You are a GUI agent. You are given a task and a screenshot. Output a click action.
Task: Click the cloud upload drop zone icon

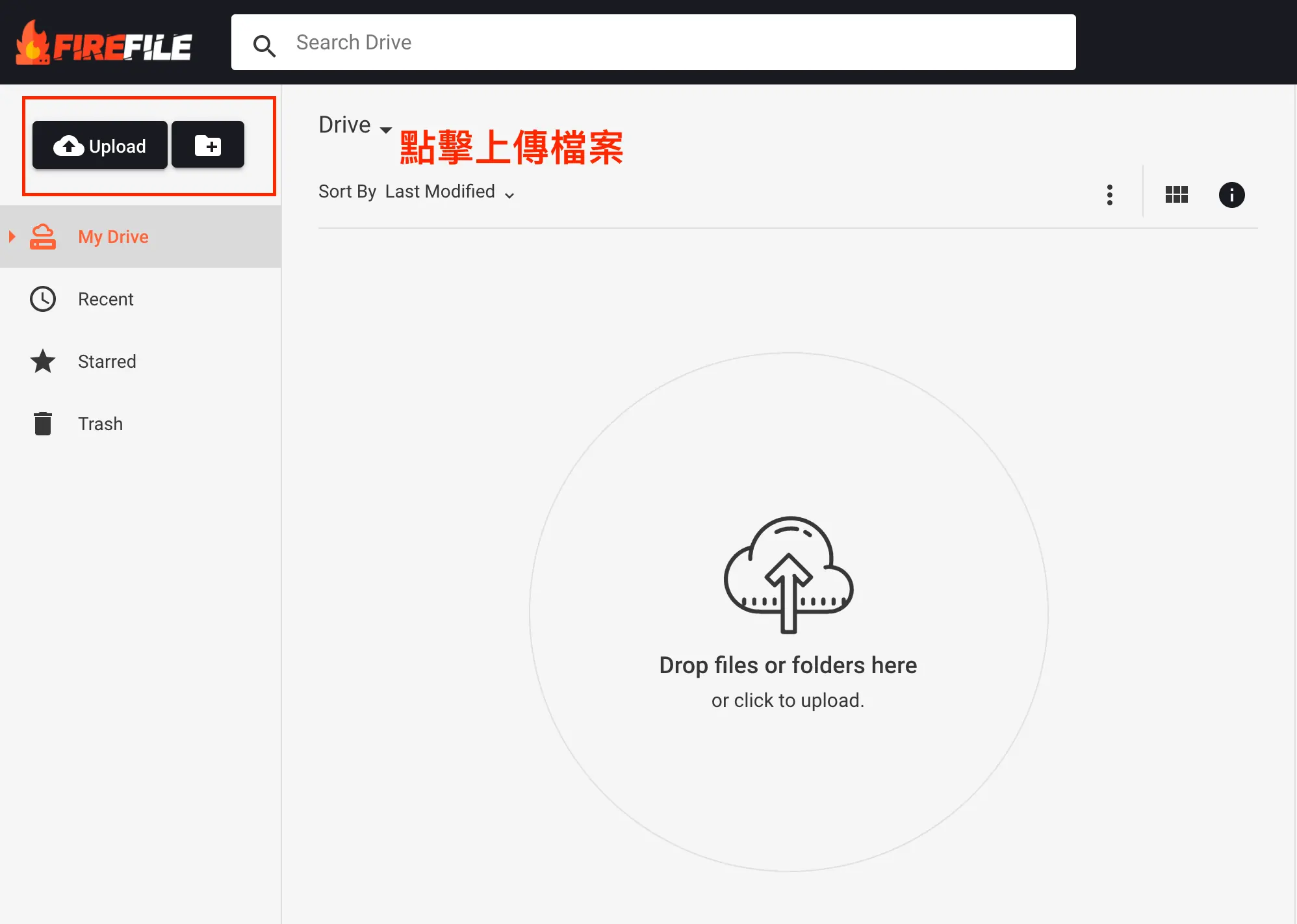click(x=788, y=574)
